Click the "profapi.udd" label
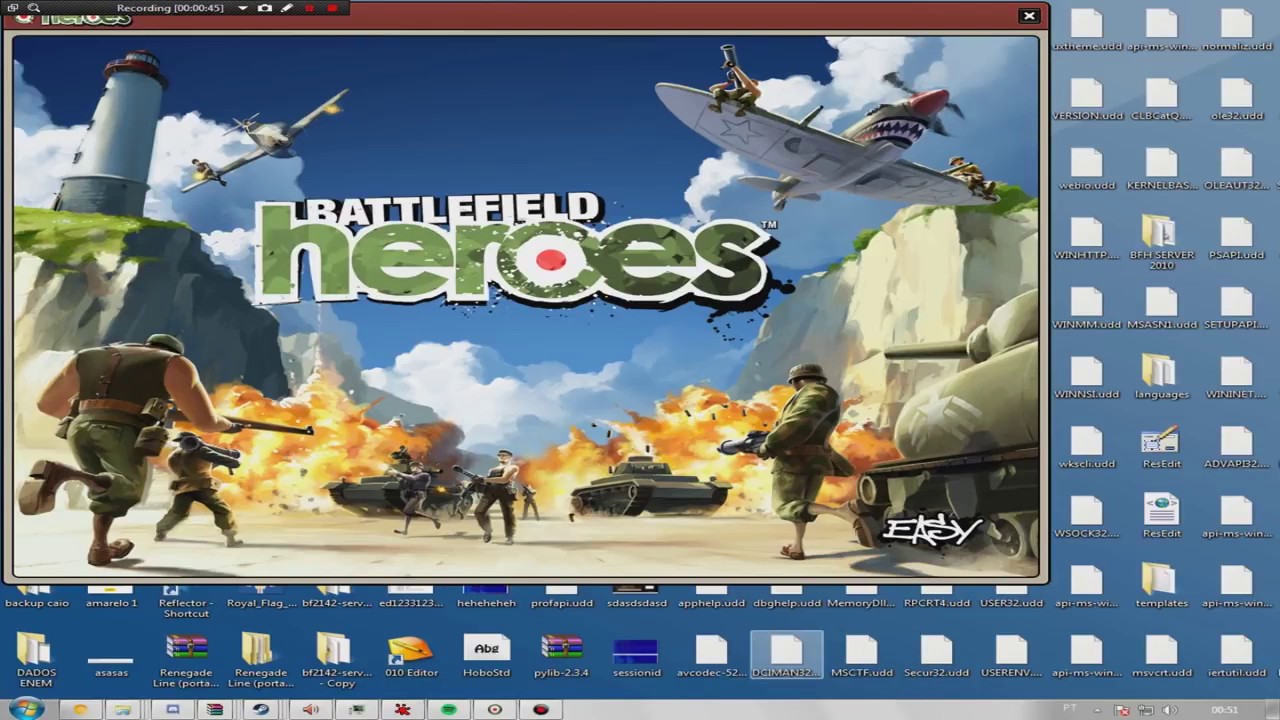This screenshot has height=720, width=1280. (561, 603)
